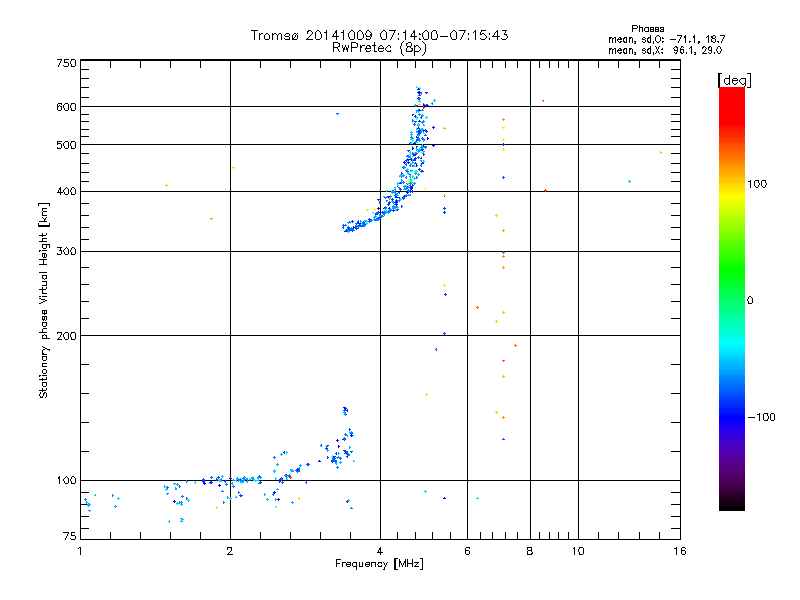Click the '[deg]' colorbar unit label
800x600 pixels.
pos(734,81)
